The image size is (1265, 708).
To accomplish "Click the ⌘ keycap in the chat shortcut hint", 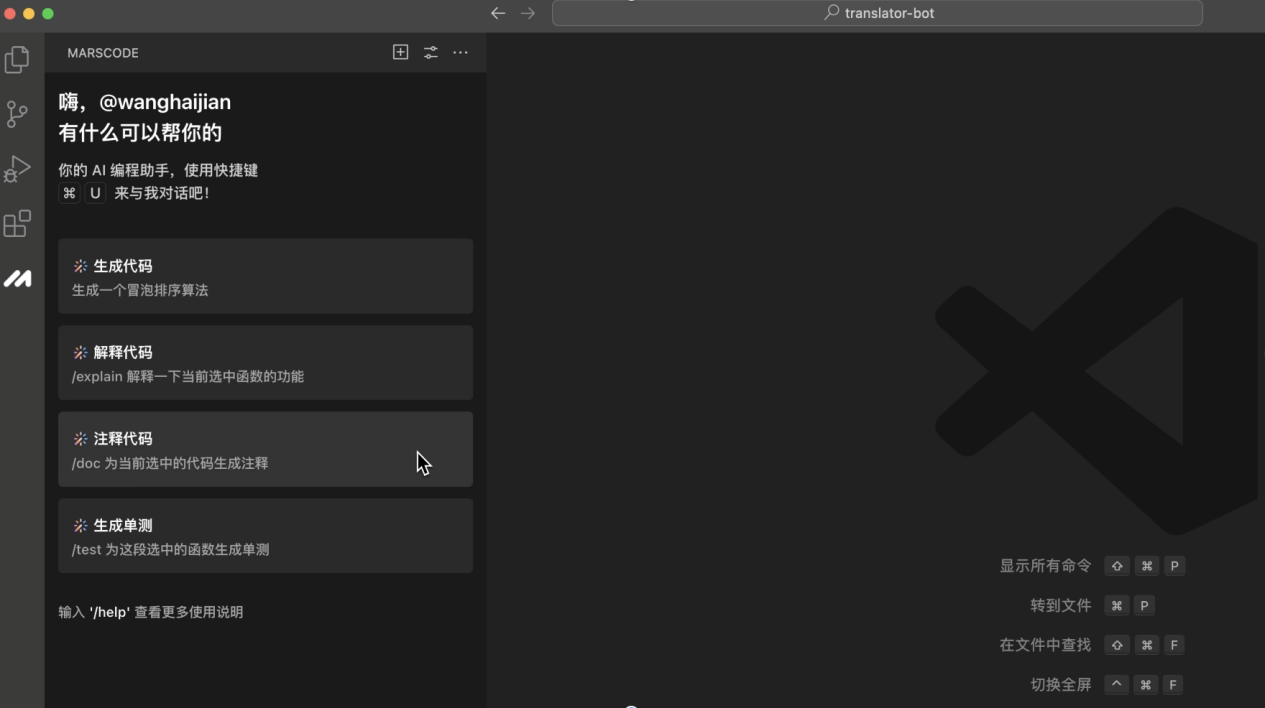I will 69,193.
